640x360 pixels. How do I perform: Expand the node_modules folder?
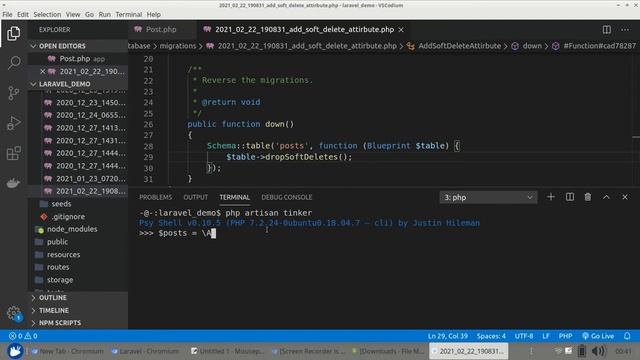coord(72,229)
